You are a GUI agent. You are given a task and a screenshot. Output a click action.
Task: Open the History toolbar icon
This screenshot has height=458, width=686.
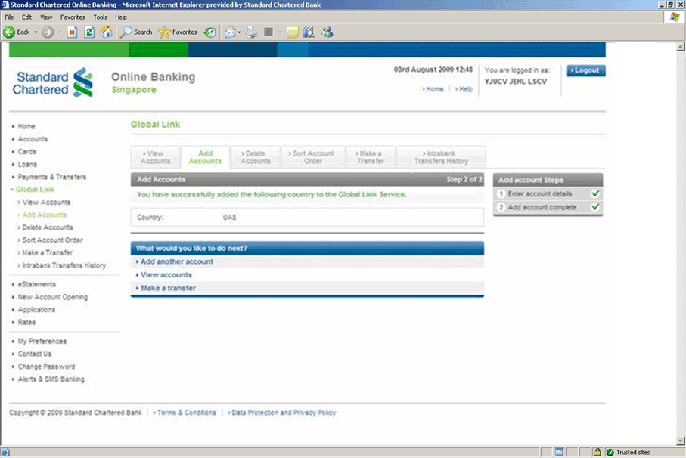210,32
